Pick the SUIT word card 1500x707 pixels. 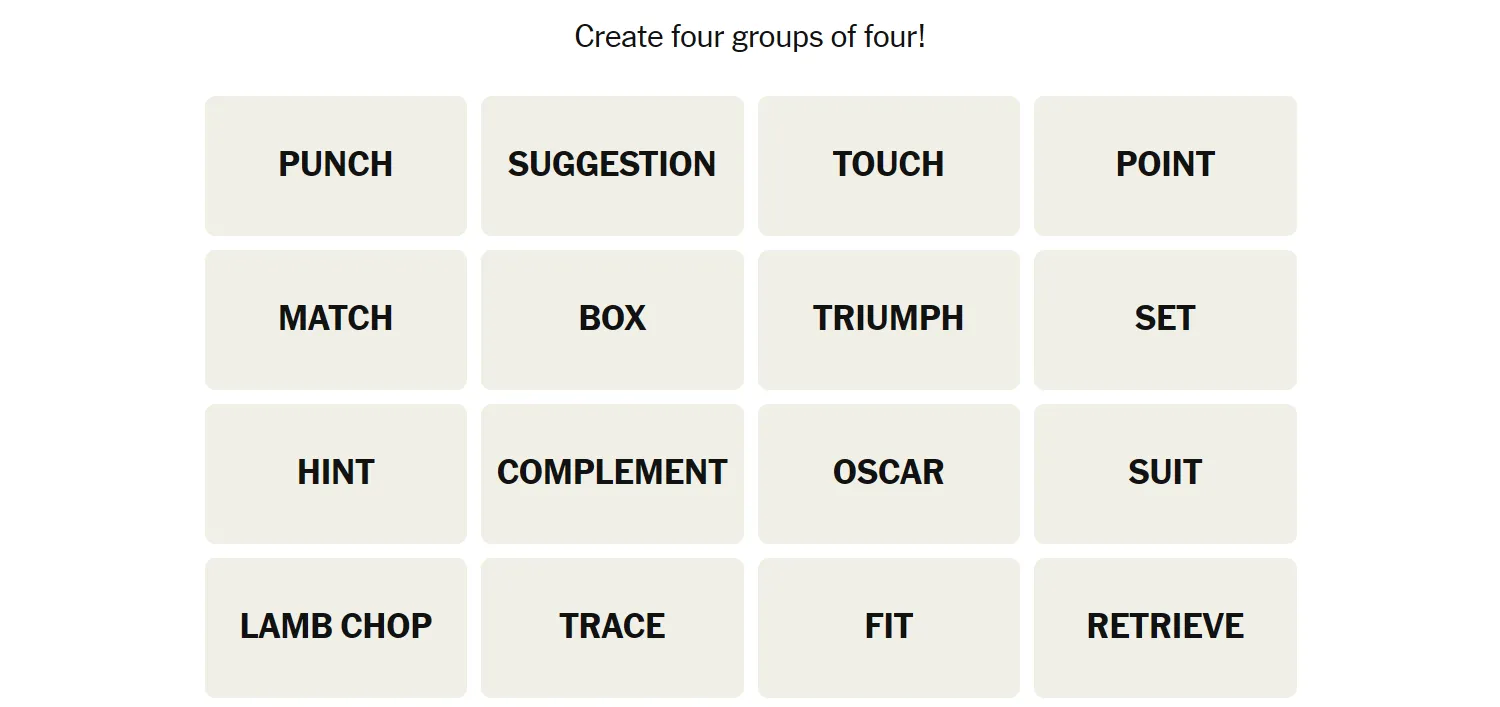point(1165,474)
